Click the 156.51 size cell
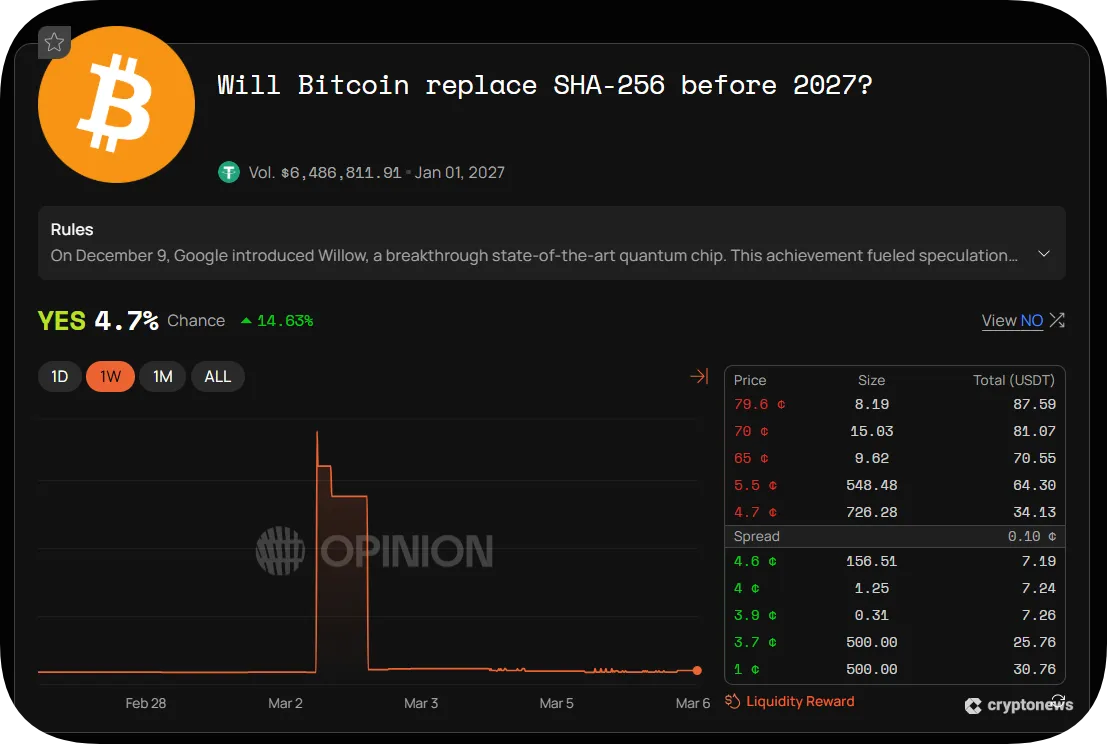 pyautogui.click(x=872, y=561)
